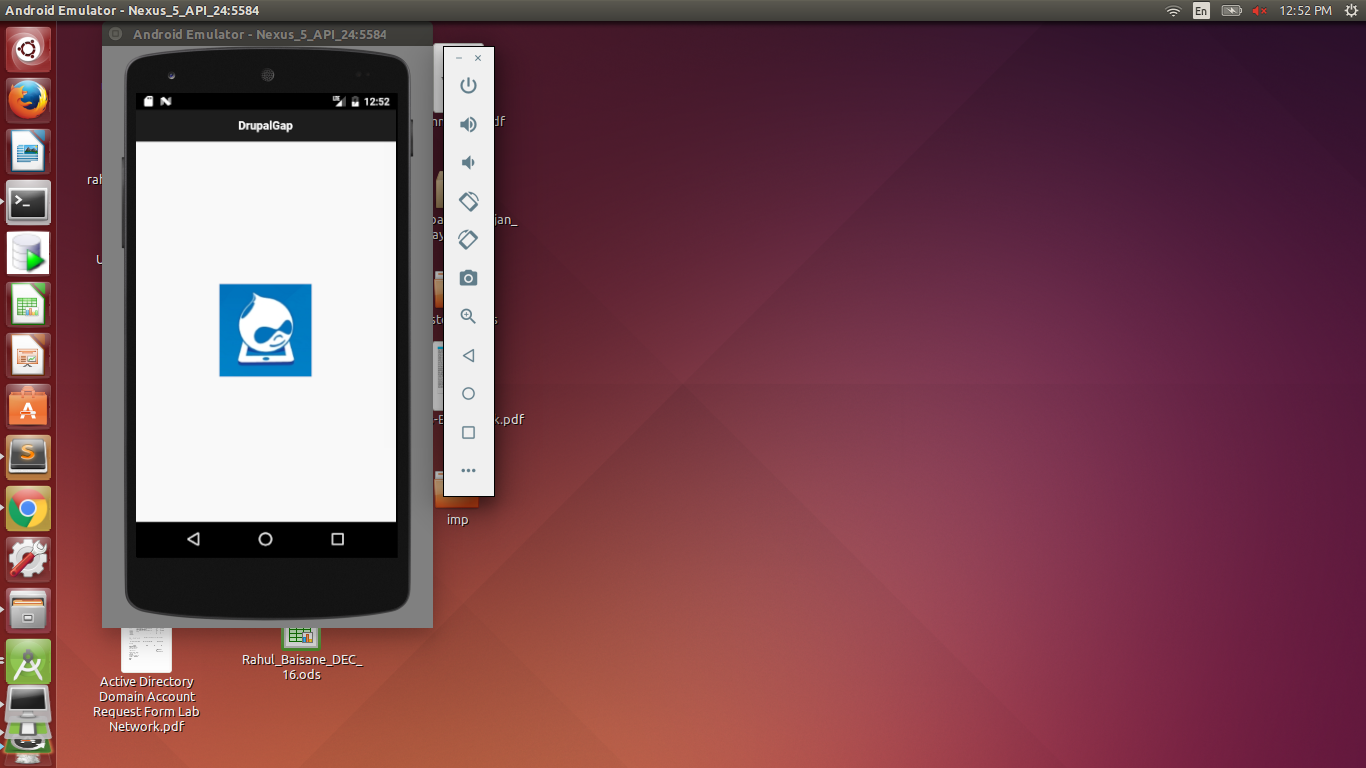Click the volume down icon in emulator toolbar
The width and height of the screenshot is (1366, 768).
coord(468,162)
